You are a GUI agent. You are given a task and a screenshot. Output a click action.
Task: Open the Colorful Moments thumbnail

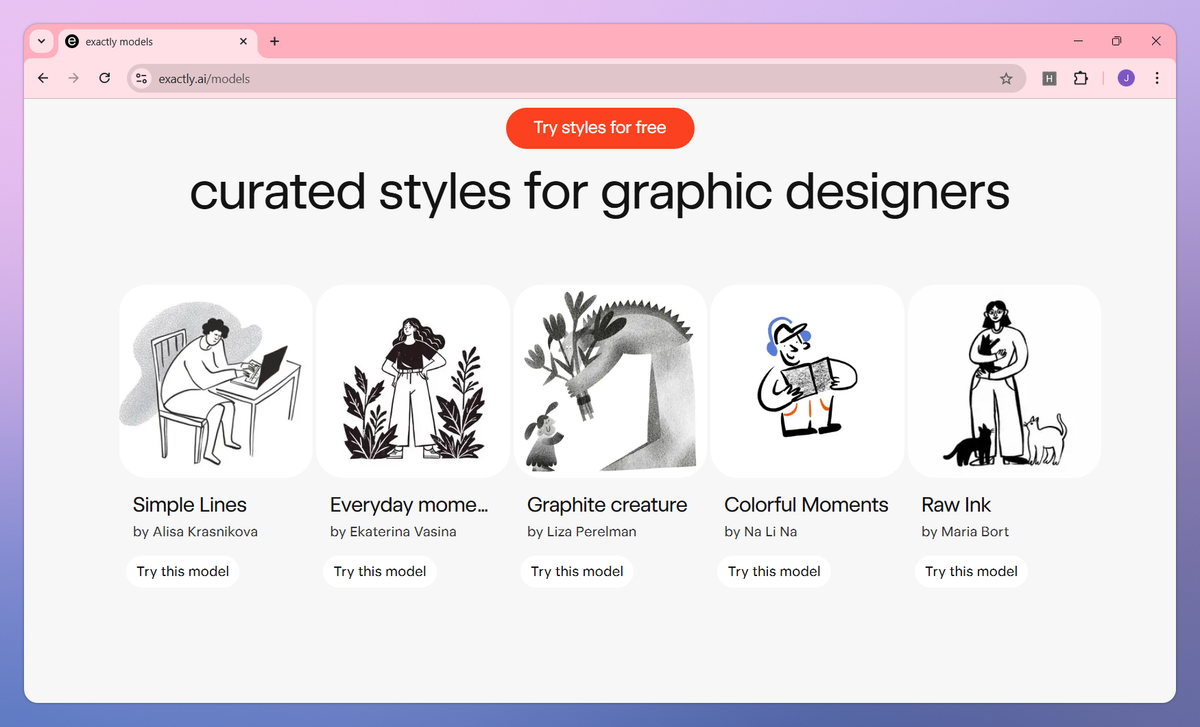point(807,381)
